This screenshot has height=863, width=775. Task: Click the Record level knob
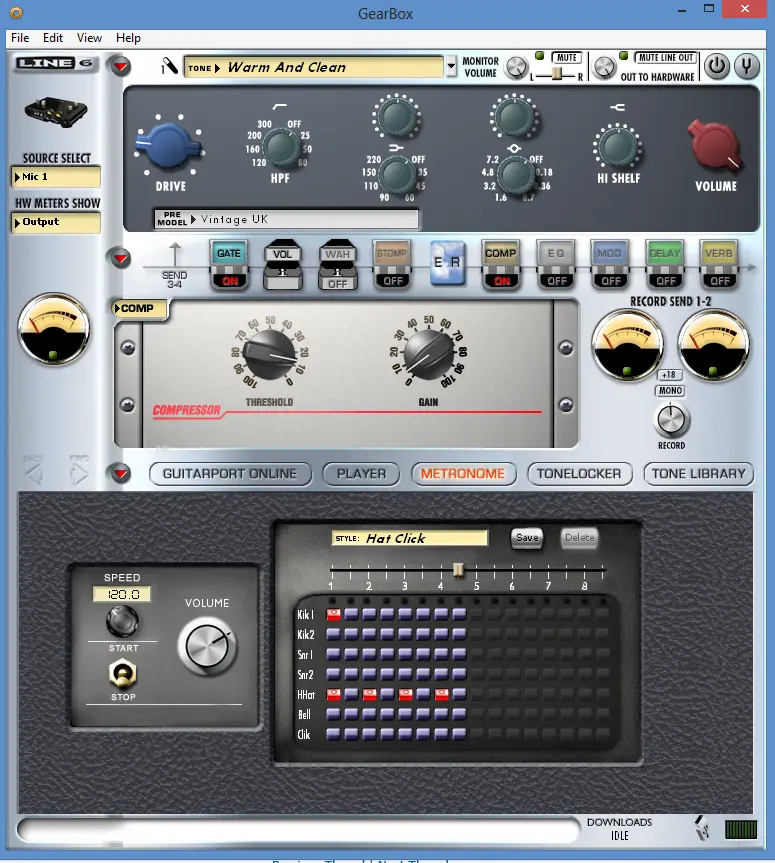click(x=671, y=420)
